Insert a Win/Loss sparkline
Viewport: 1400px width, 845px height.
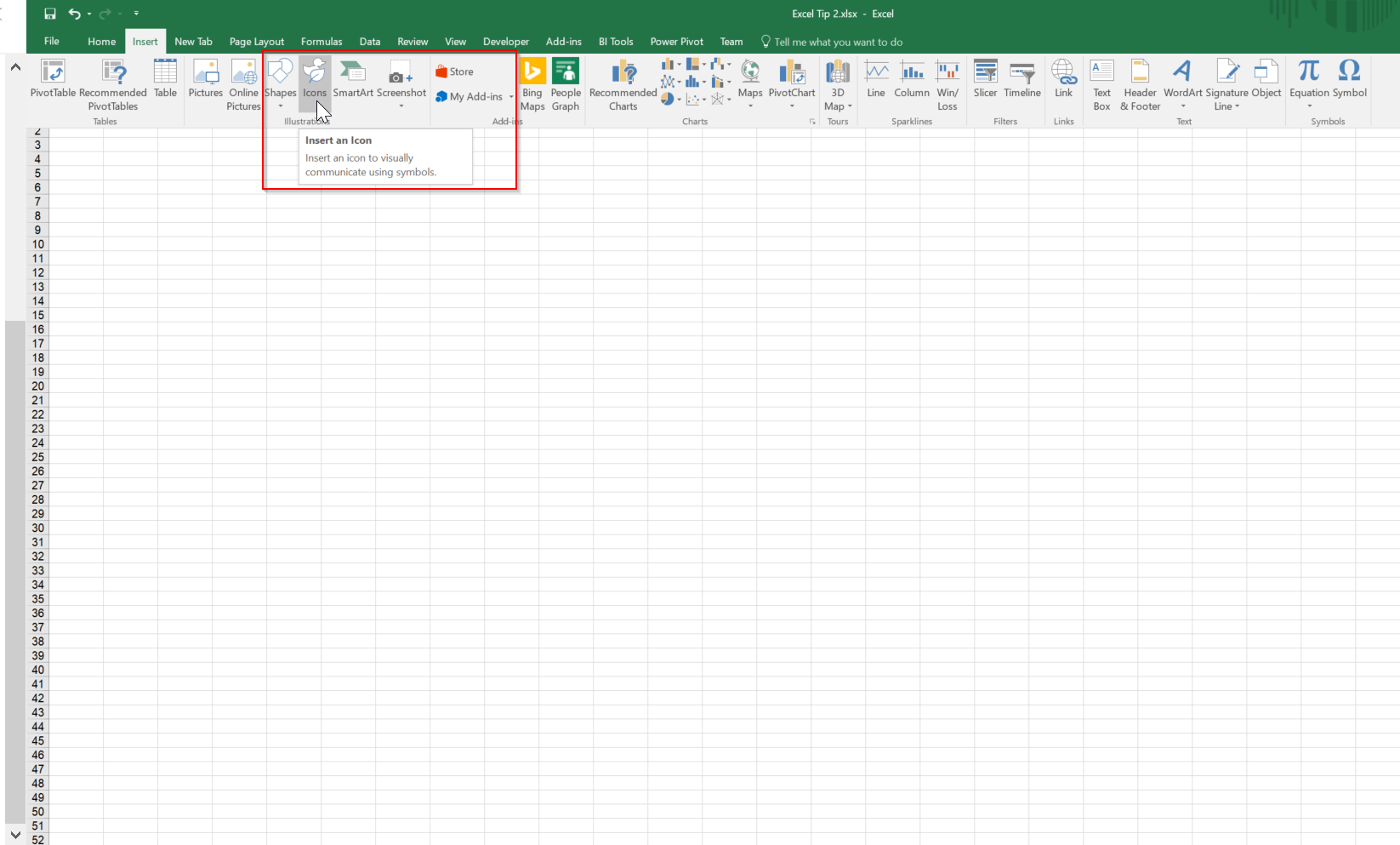[x=947, y=83]
